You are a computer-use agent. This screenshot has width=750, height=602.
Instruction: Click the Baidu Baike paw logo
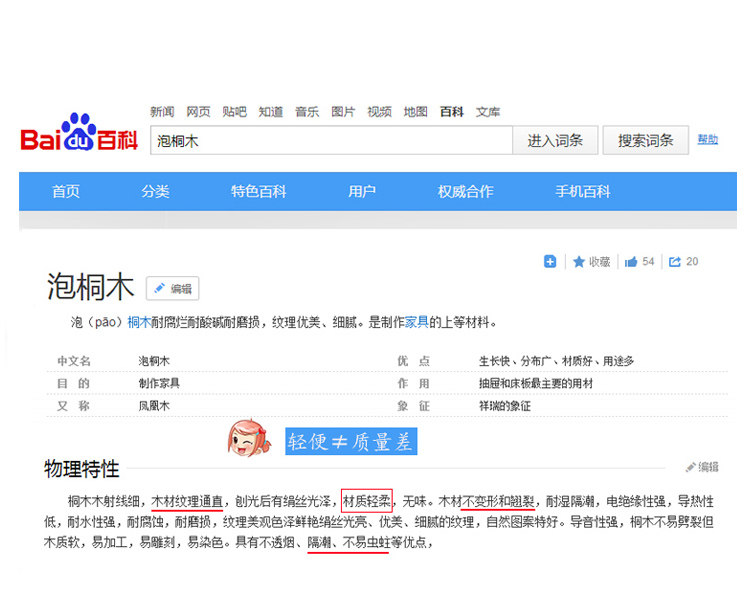(x=79, y=132)
